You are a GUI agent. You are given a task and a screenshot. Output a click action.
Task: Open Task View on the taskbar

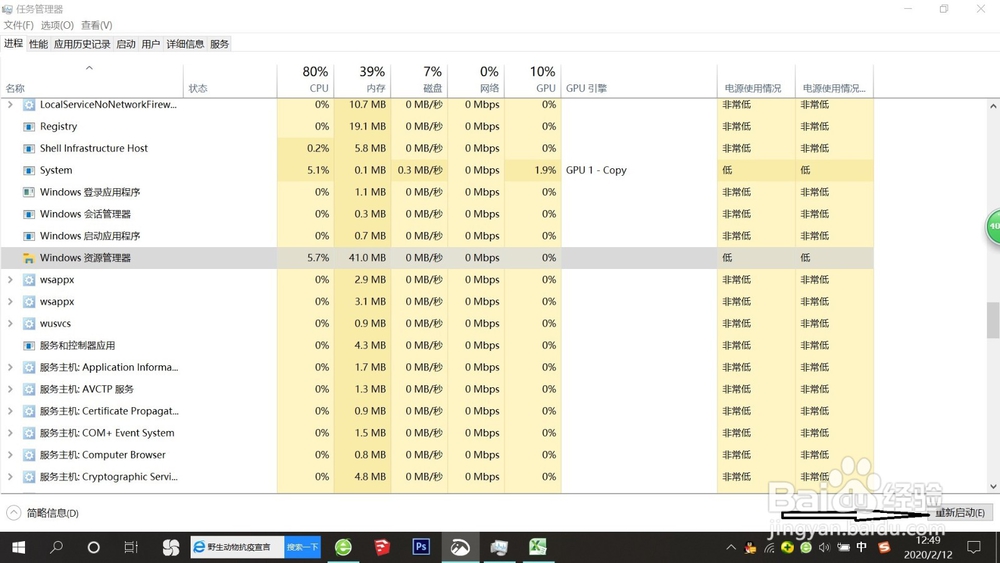(x=131, y=547)
